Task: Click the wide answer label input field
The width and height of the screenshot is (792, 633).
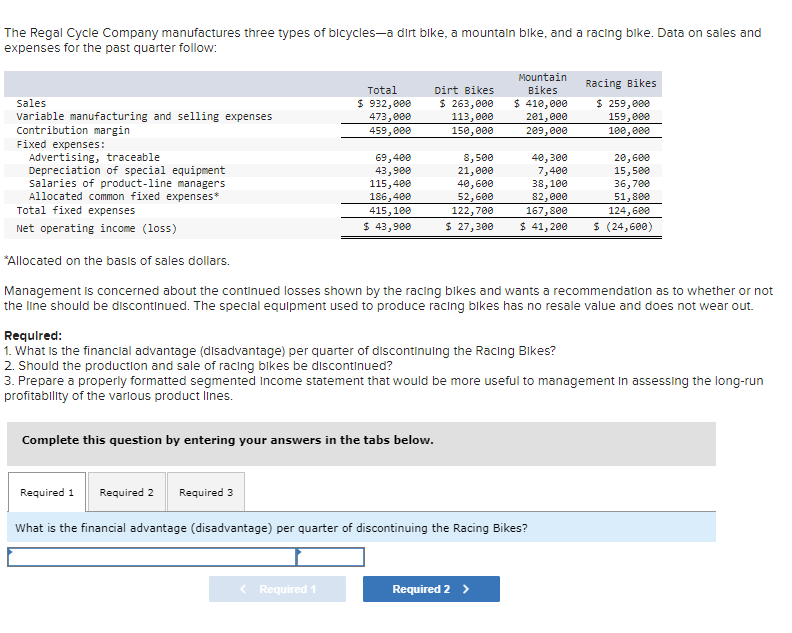Action: 152,557
